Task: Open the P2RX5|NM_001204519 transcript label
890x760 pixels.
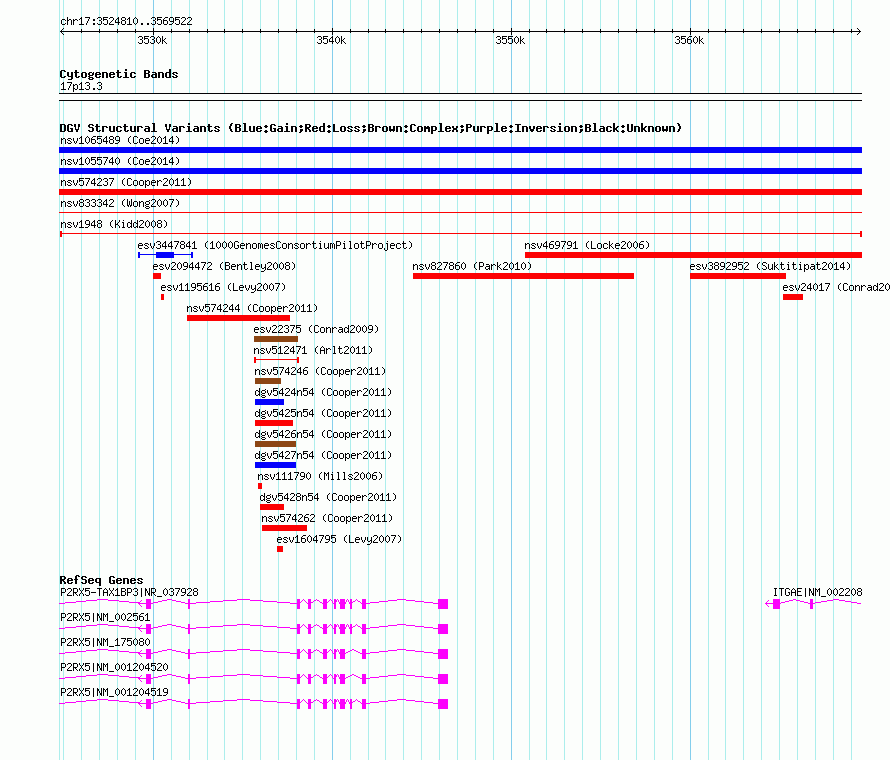Action: [115, 692]
